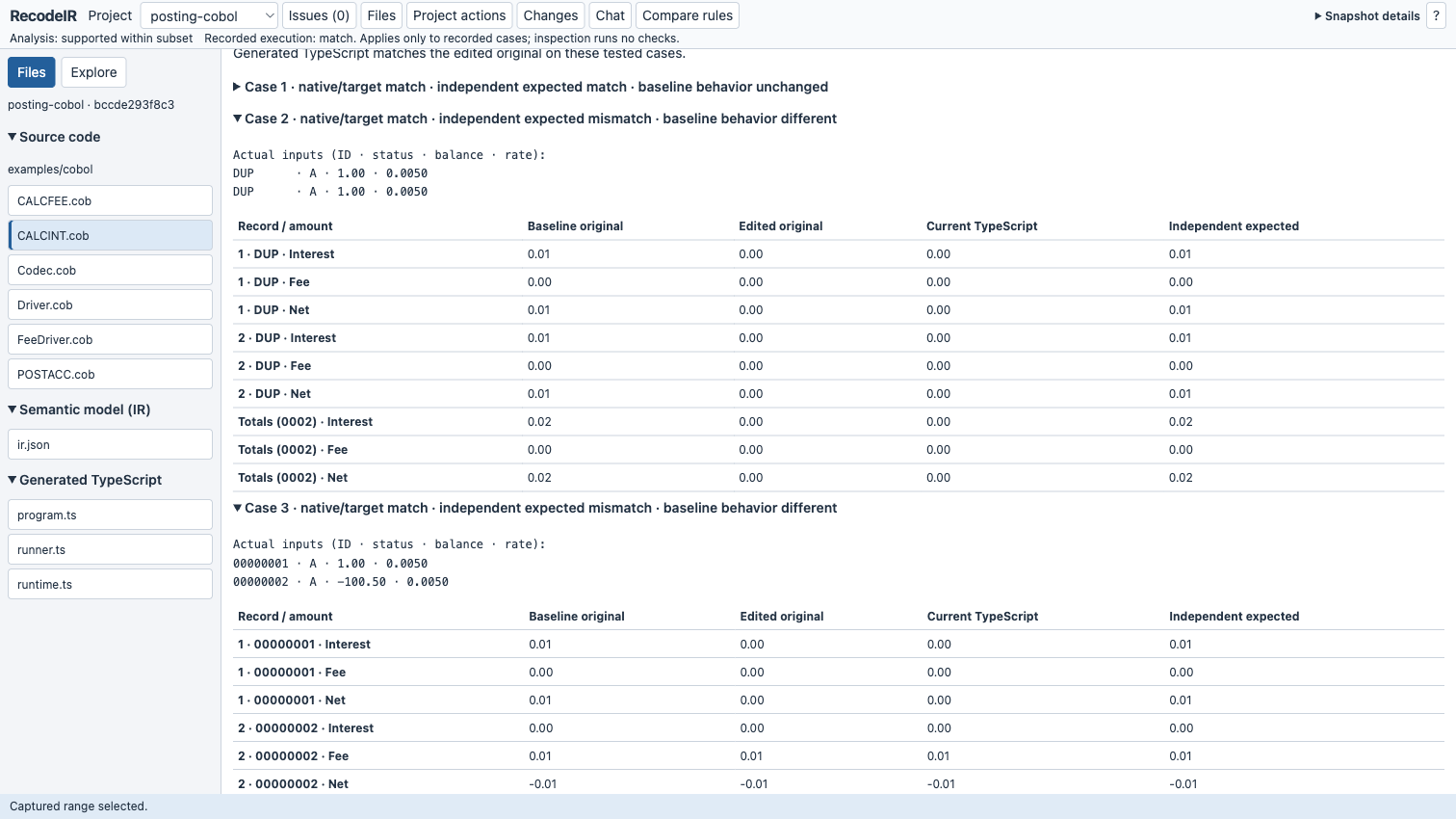Image resolution: width=1456 pixels, height=819 pixels.
Task: Click the RecodeIR logo
Action: pyautogui.click(x=43, y=15)
